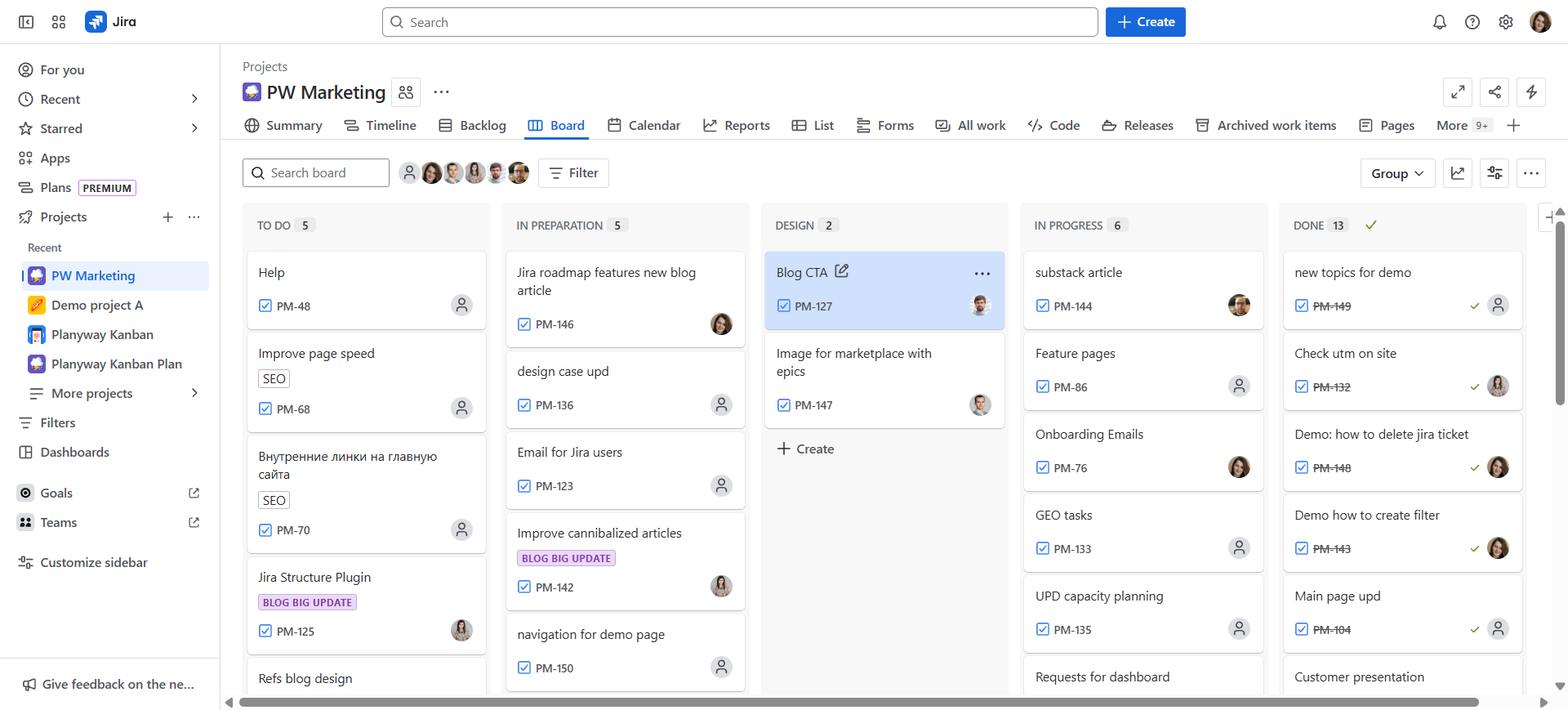Viewport: 1568px width, 710px height.
Task: Click the PM-48 work item type checkbox
Action: tap(265, 306)
